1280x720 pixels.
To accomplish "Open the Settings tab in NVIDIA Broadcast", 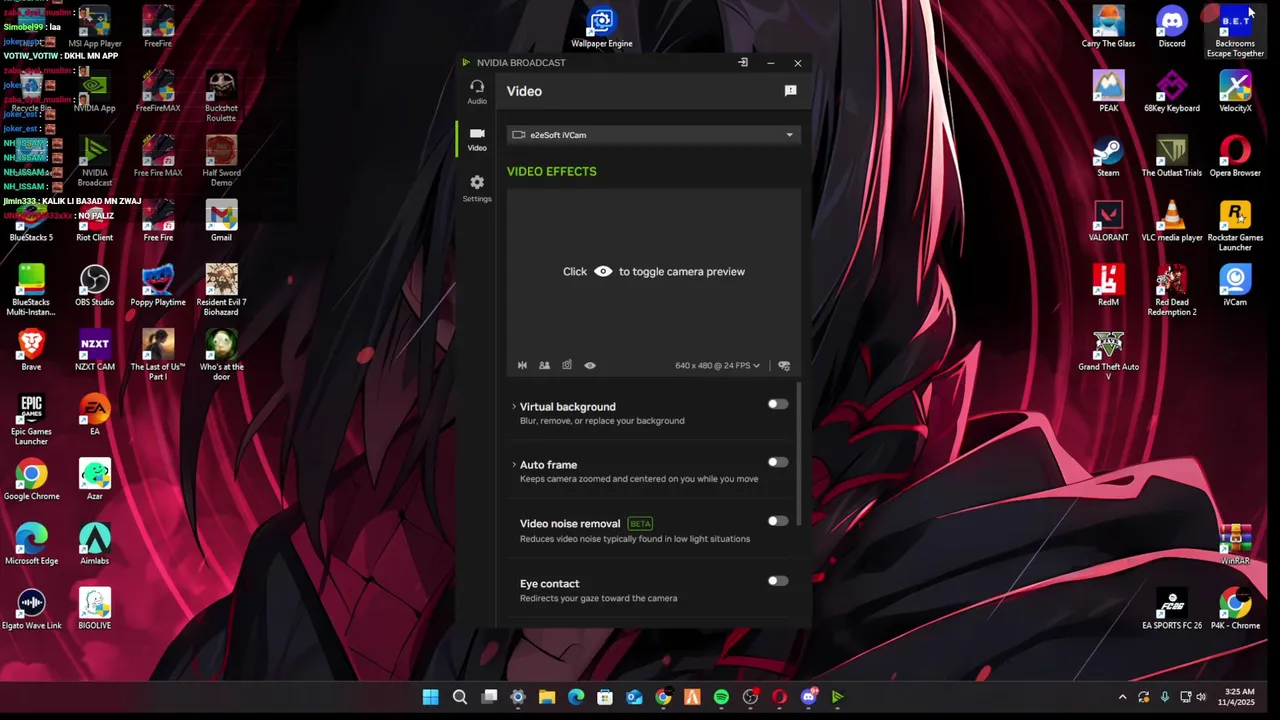I will pyautogui.click(x=477, y=188).
